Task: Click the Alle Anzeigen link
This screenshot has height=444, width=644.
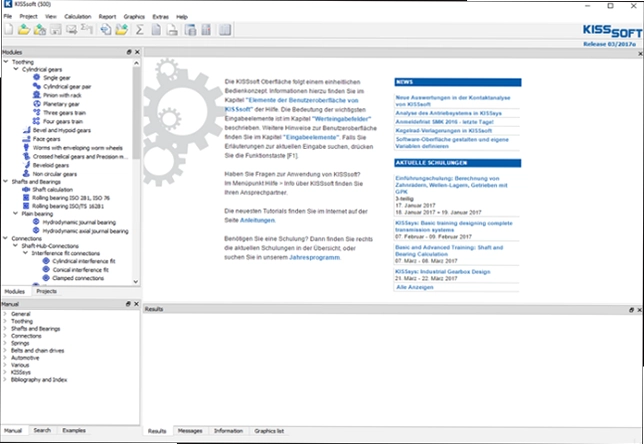Action: 414,287
